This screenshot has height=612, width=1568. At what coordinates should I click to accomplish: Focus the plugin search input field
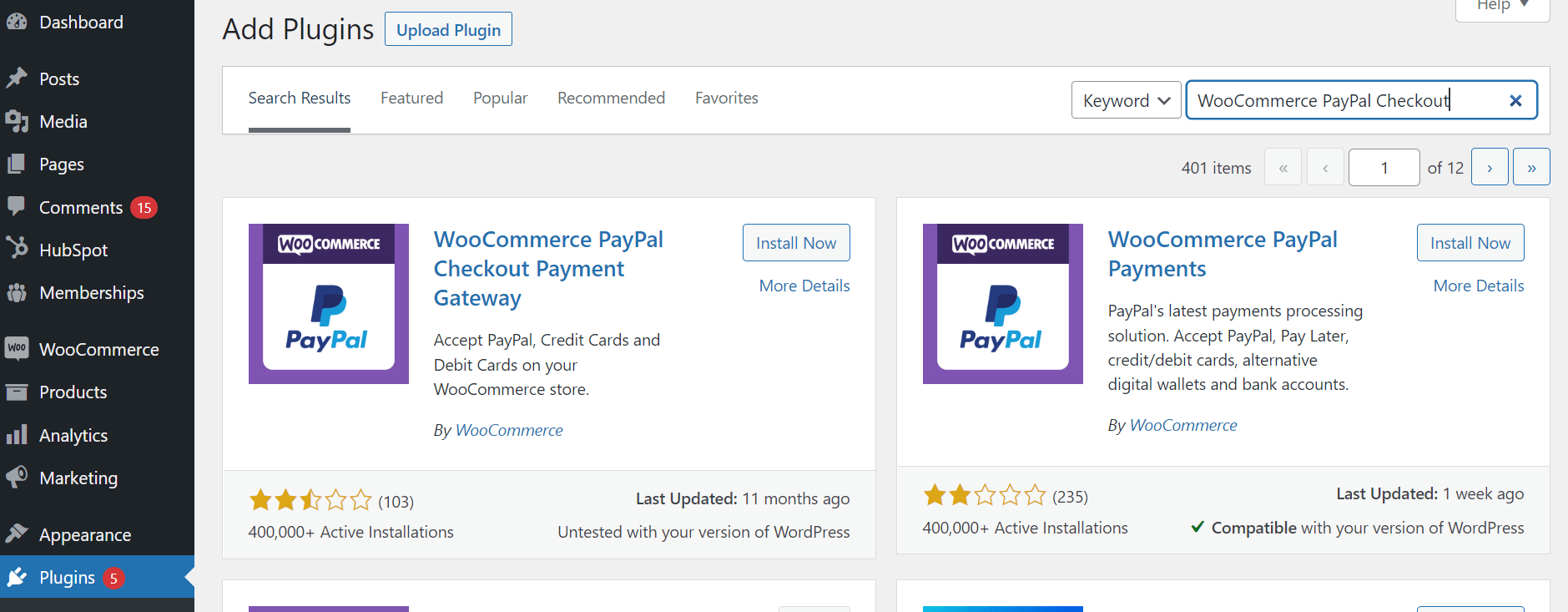pyautogui.click(x=1361, y=100)
